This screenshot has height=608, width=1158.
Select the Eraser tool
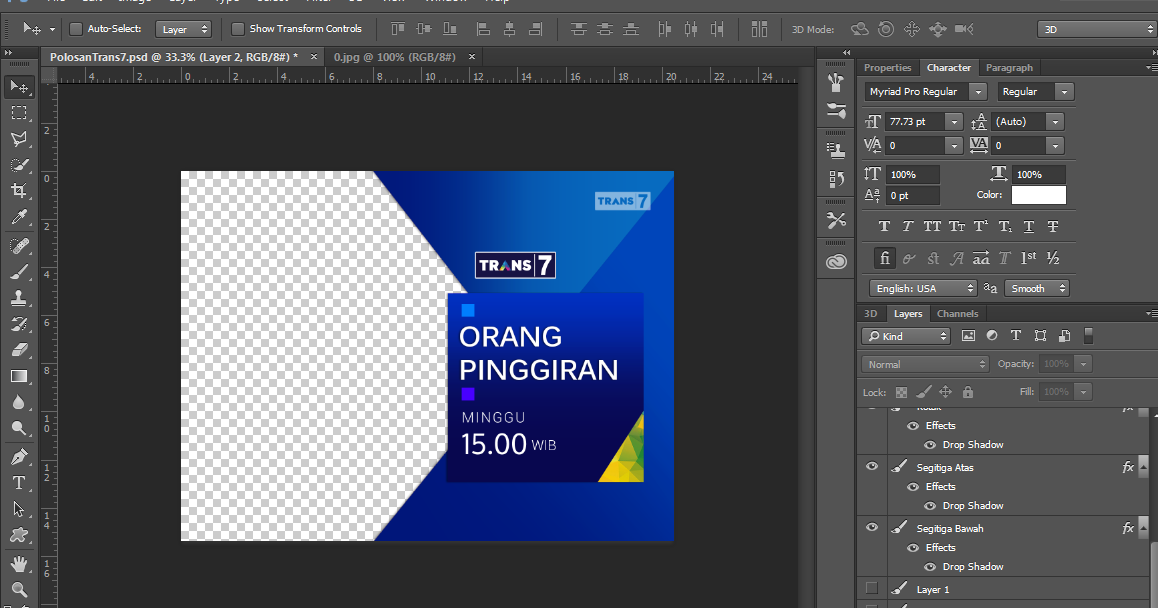point(19,349)
